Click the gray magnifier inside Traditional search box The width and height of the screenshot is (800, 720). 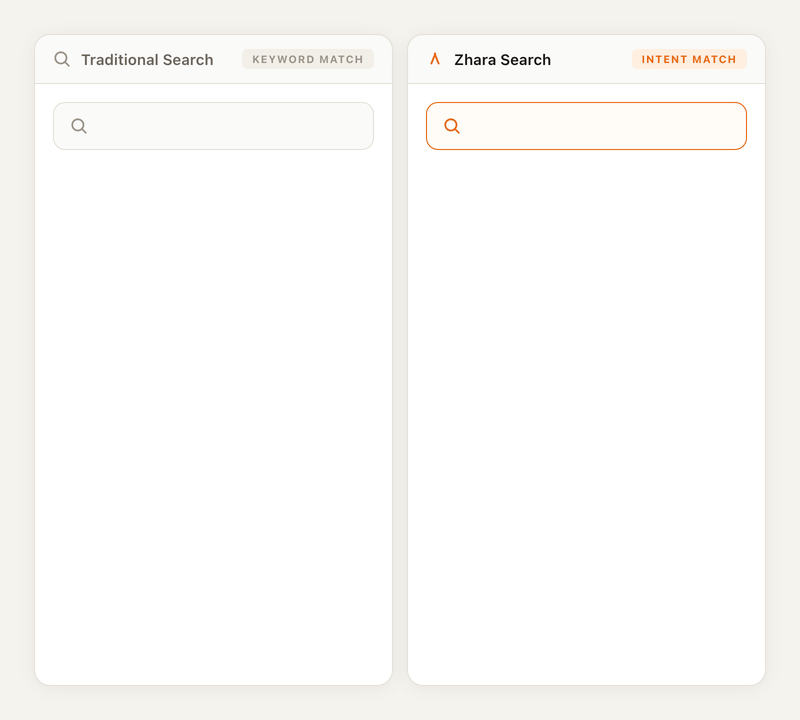(x=79, y=126)
